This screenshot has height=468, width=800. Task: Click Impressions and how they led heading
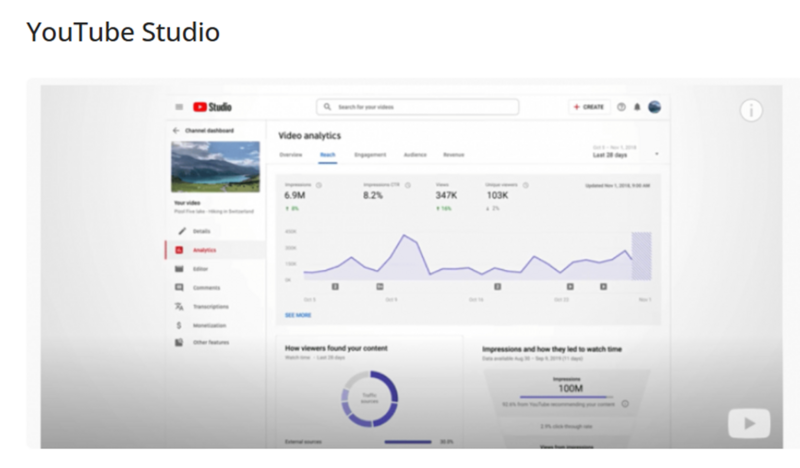tap(552, 349)
